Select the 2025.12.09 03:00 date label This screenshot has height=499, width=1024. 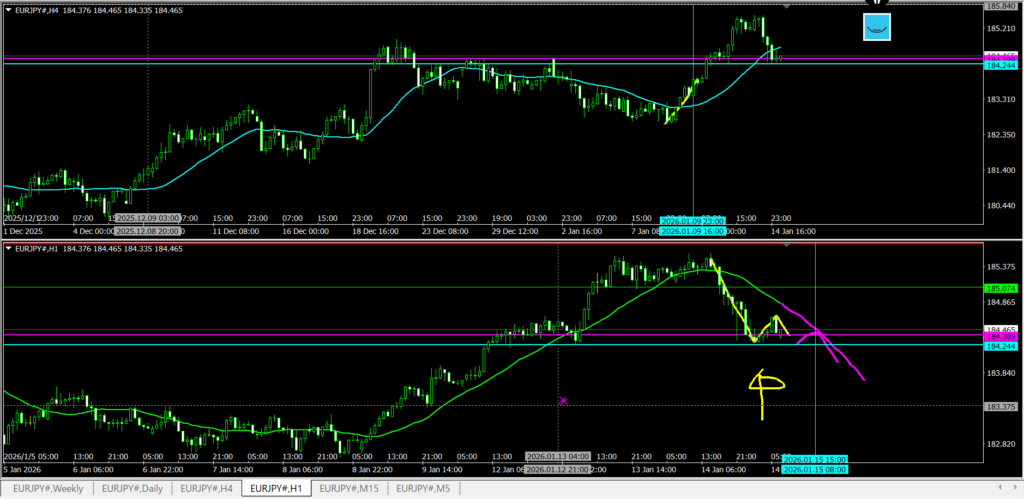point(147,218)
